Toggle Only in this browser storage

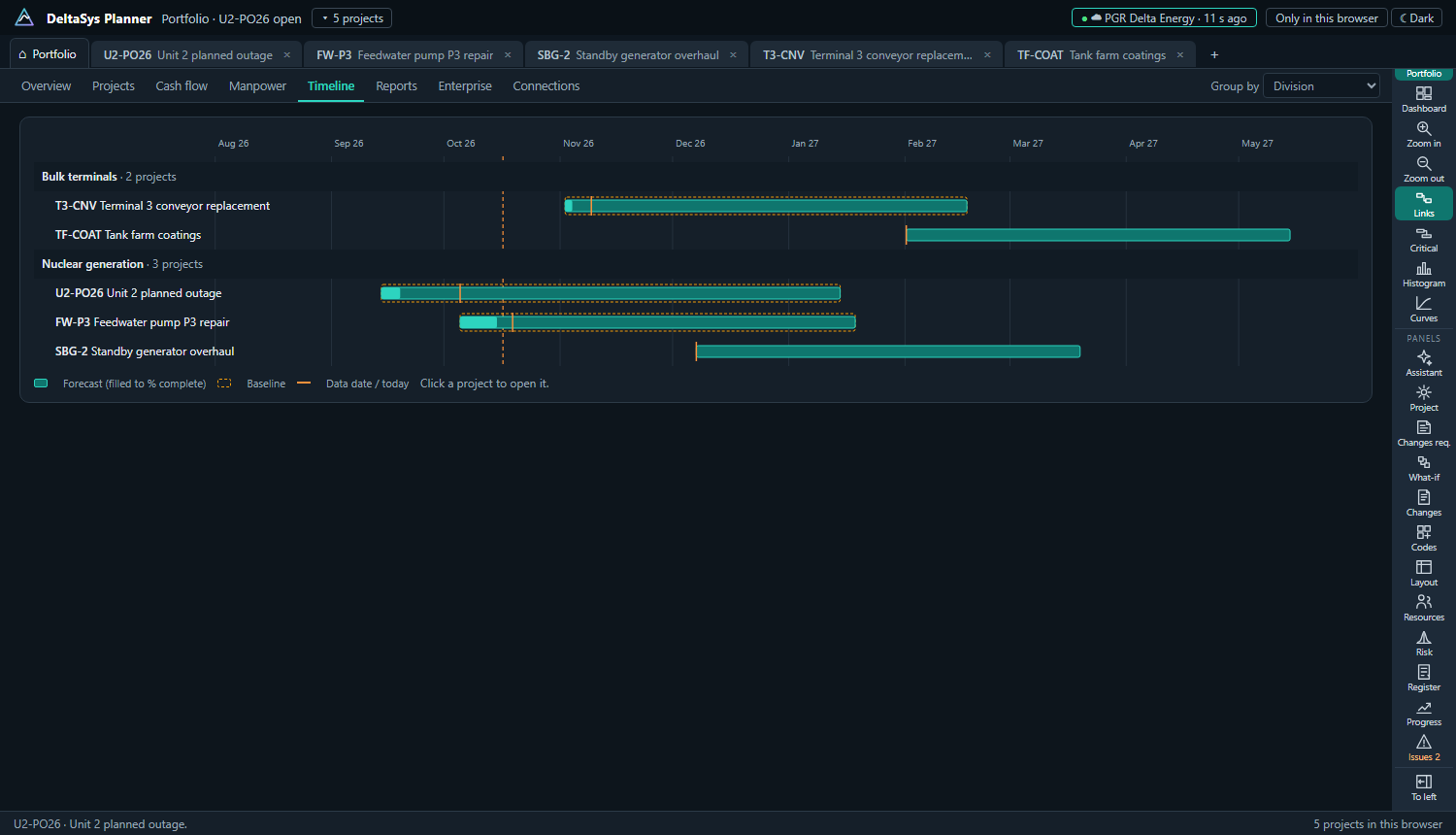(x=1327, y=18)
